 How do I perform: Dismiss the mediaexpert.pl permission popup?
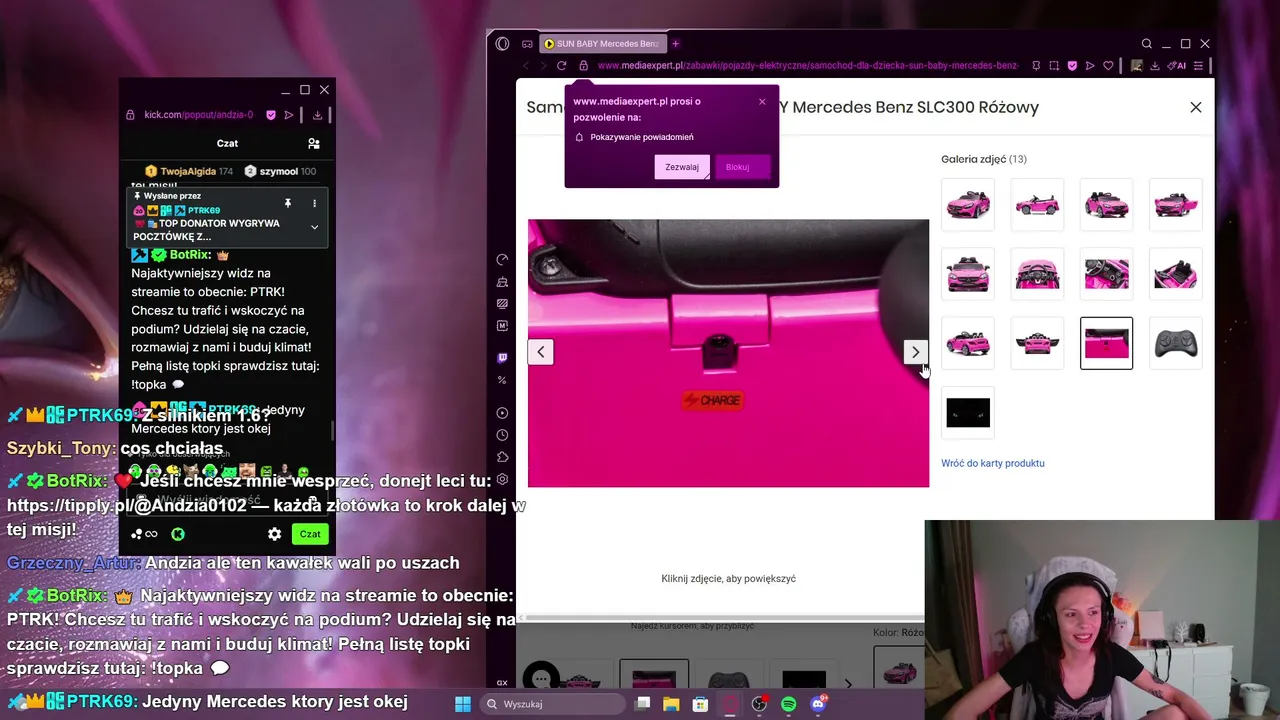click(762, 101)
